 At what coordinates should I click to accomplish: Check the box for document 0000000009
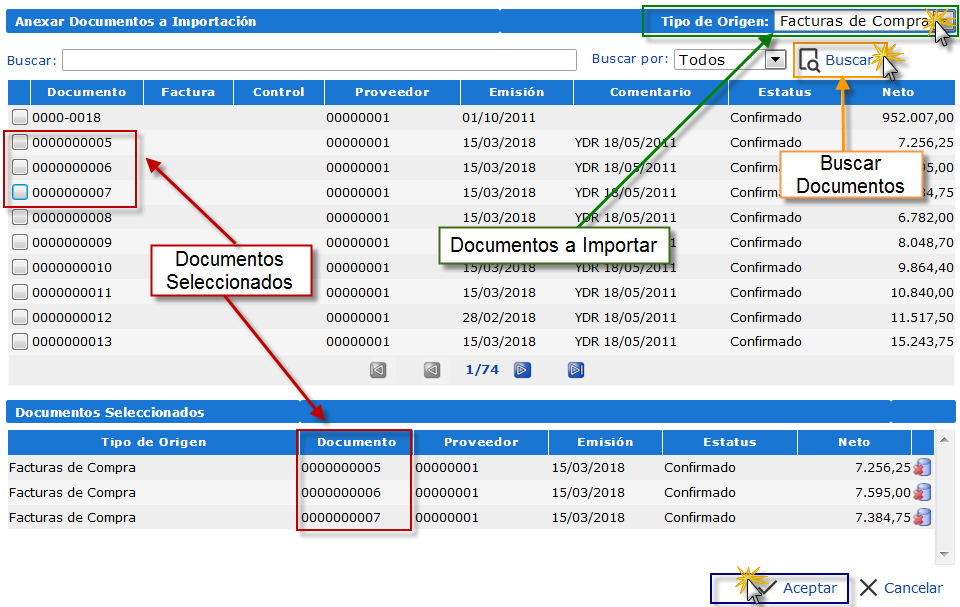pyautogui.click(x=20, y=243)
